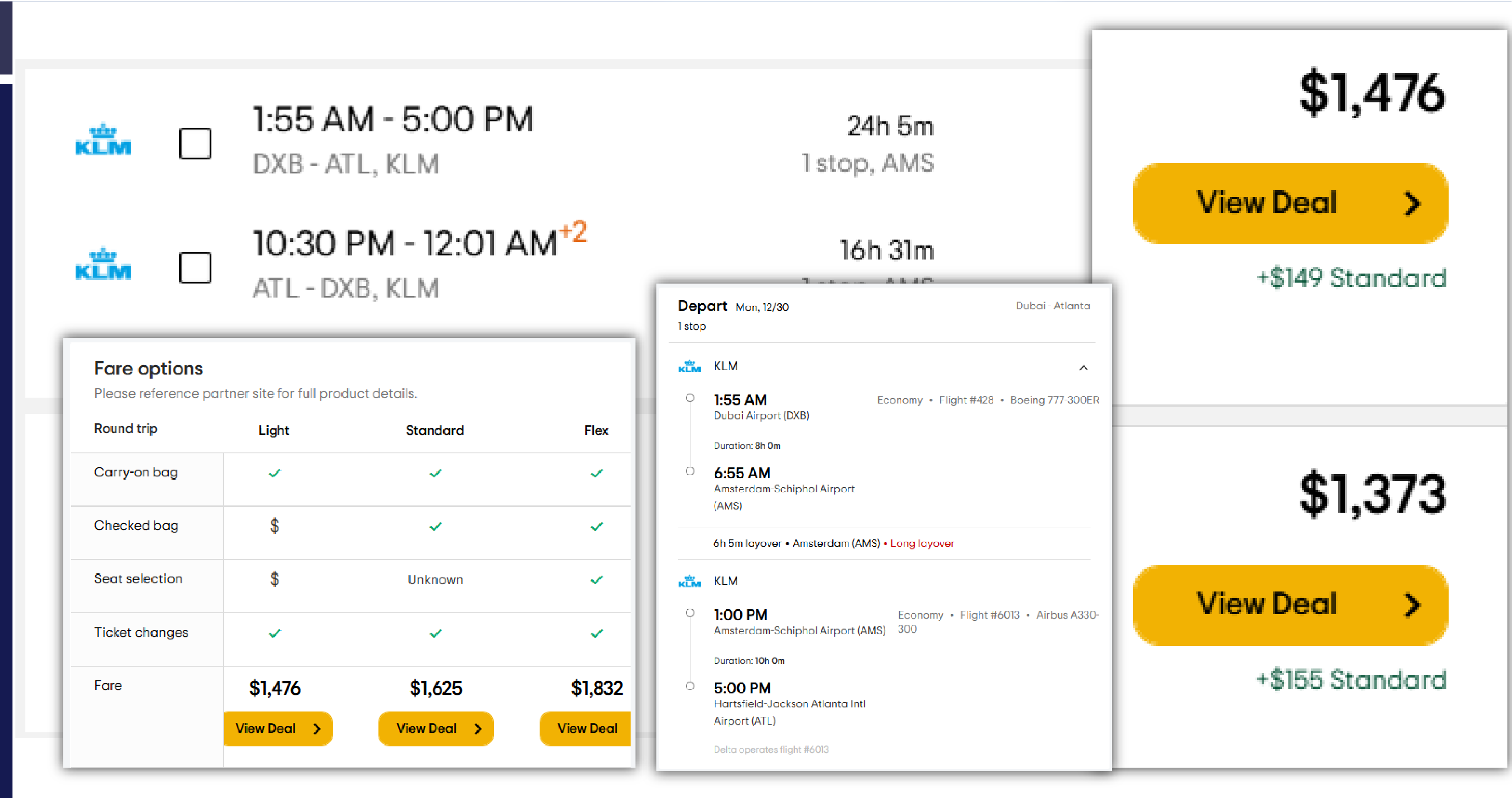Click KLM logo on DXB-ATL flight row
1512x798 pixels.
103,140
